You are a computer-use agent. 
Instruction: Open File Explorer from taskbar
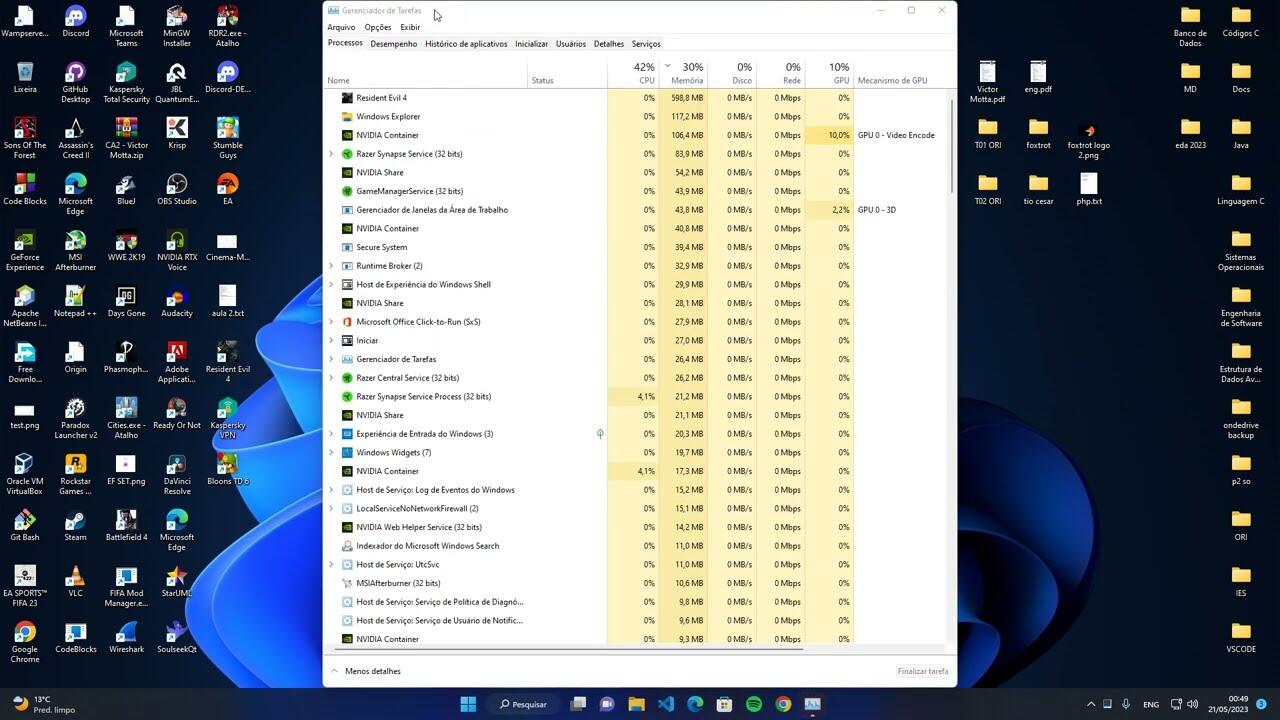point(636,704)
